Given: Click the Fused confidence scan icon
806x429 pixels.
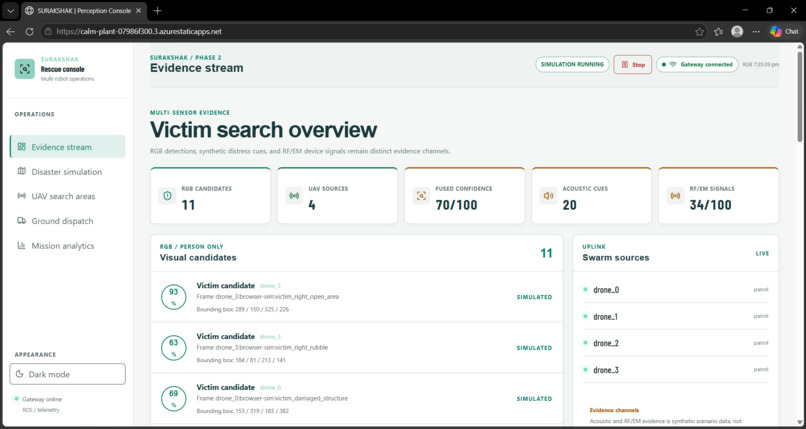Looking at the screenshot, I should [422, 196].
